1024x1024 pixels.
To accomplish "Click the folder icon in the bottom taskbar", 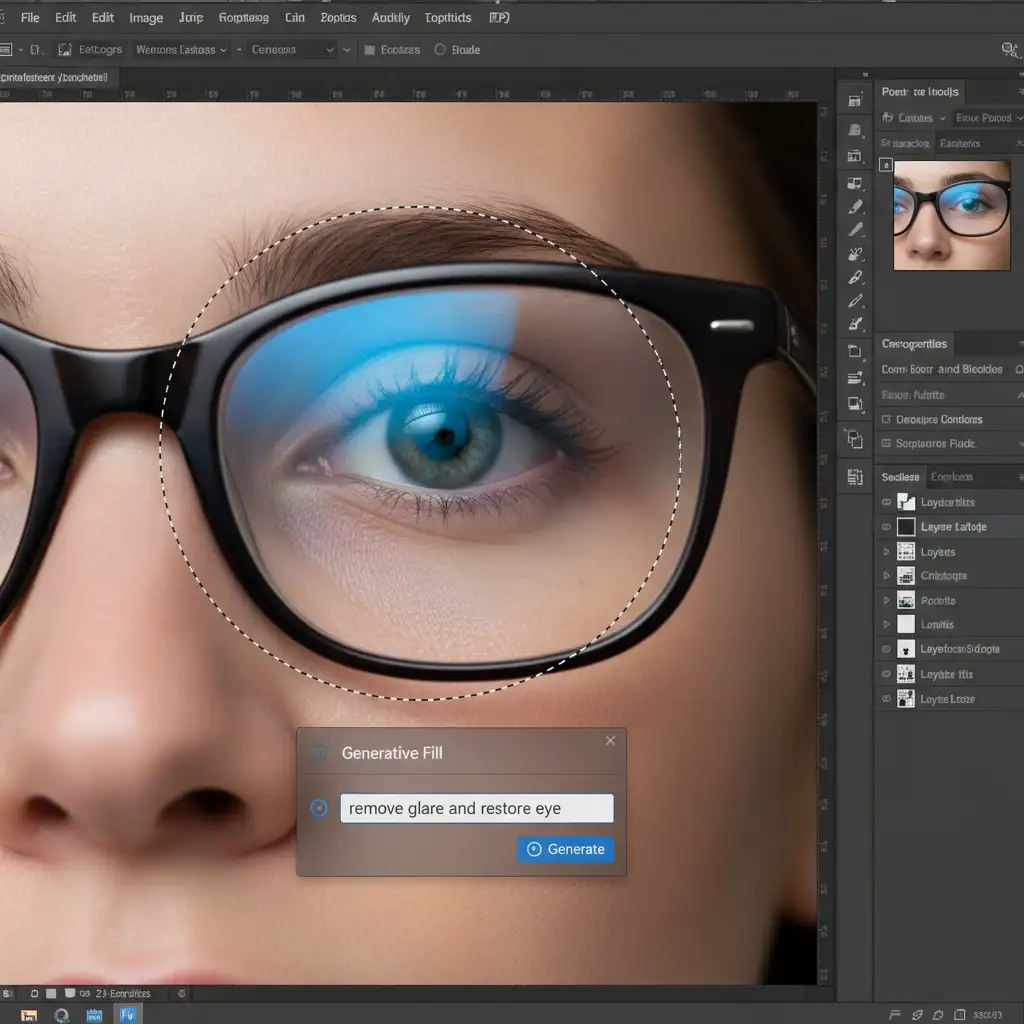I will click(x=29, y=1014).
